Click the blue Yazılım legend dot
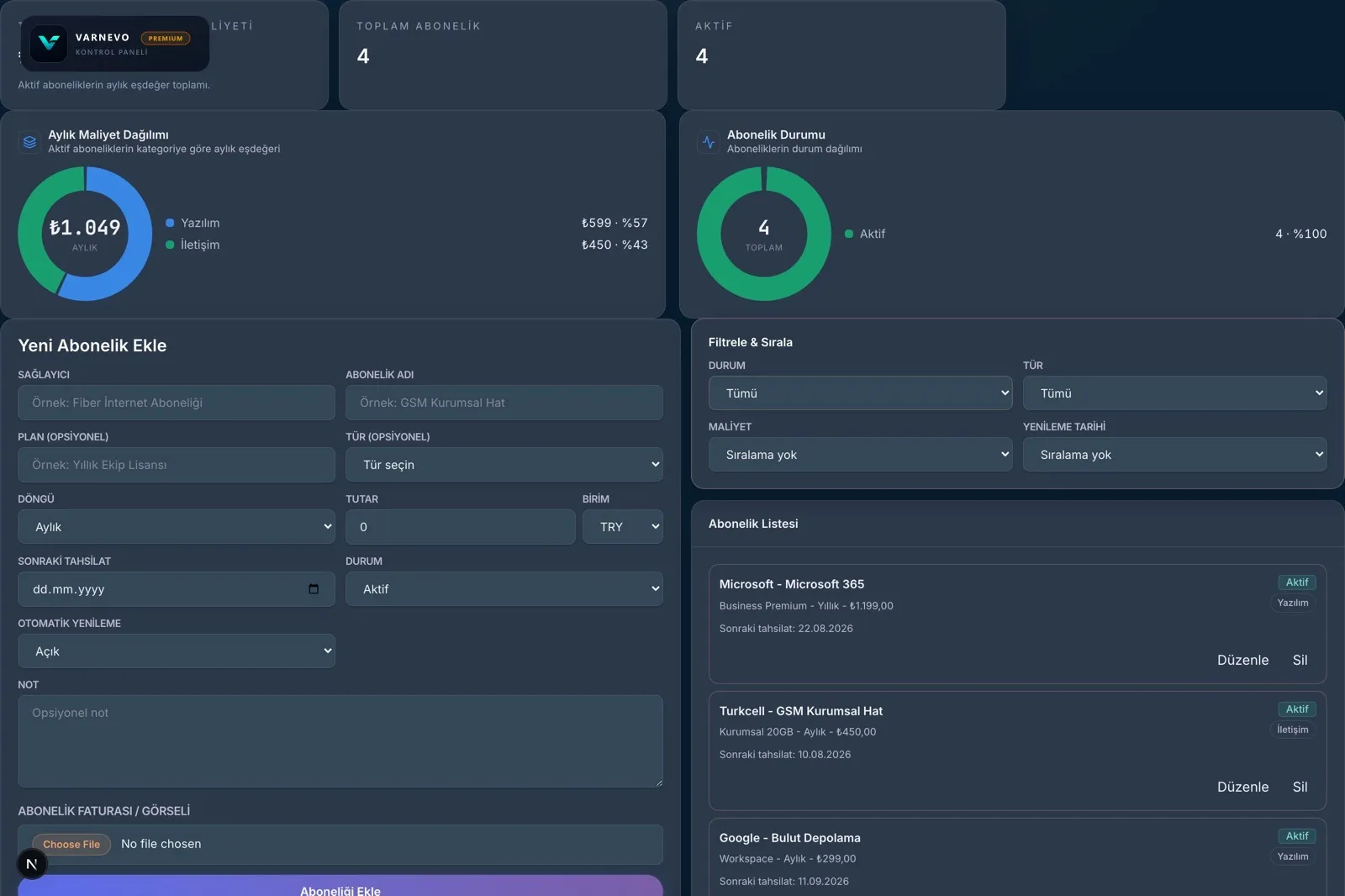 [170, 223]
